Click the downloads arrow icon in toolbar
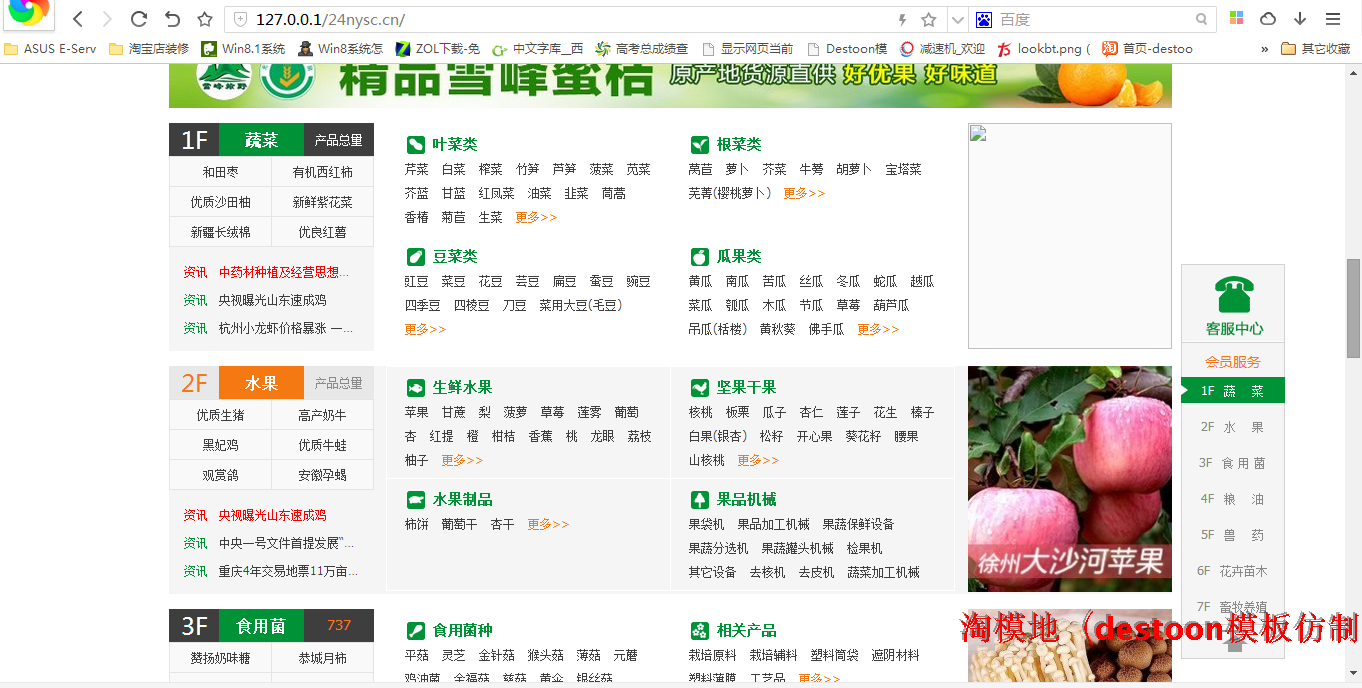The height and width of the screenshot is (688, 1362). coord(1300,19)
